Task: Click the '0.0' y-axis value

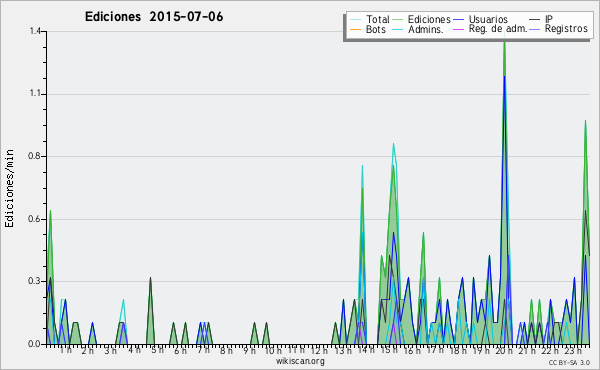Action: point(35,344)
